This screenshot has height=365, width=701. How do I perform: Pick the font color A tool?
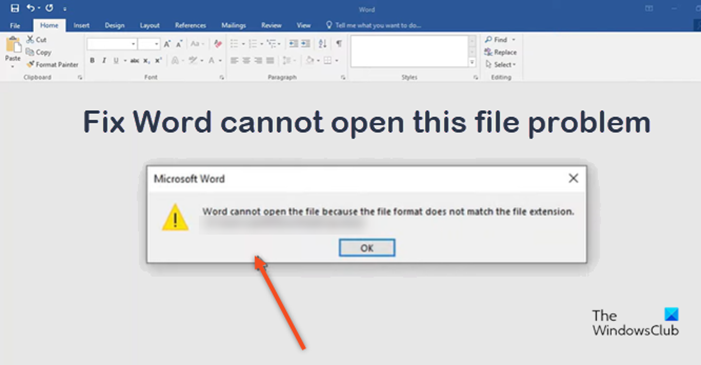pyautogui.click(x=211, y=60)
